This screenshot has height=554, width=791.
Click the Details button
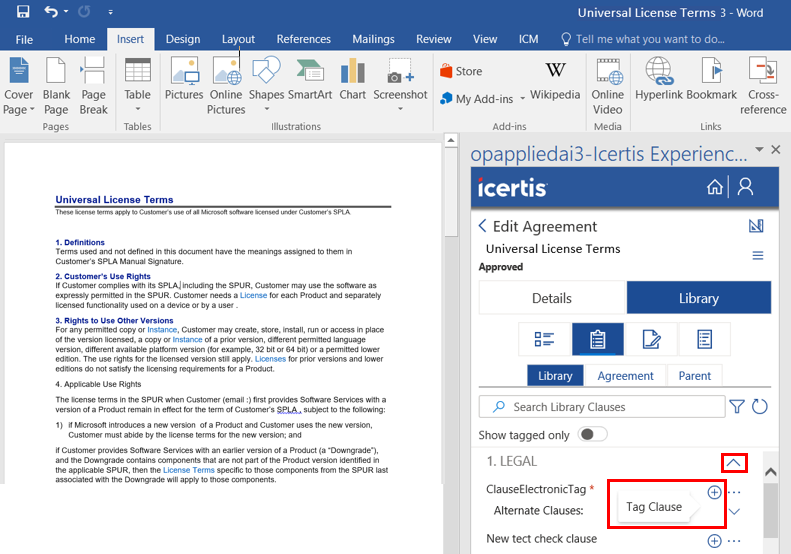551,298
